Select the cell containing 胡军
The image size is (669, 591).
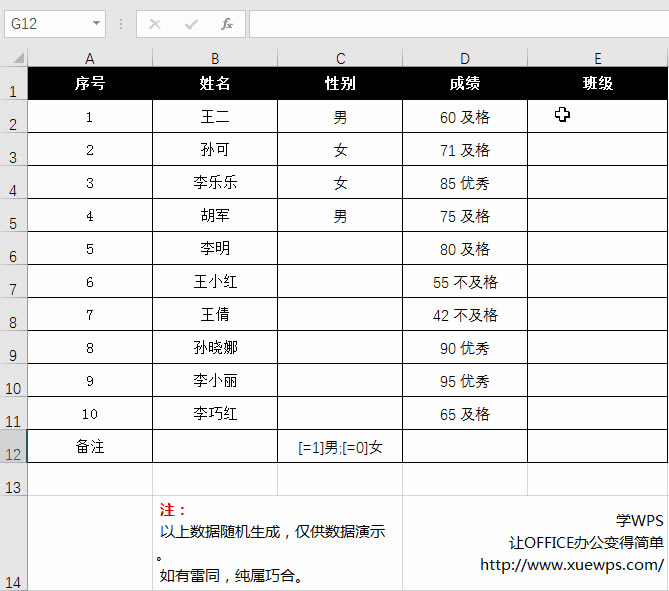215,215
